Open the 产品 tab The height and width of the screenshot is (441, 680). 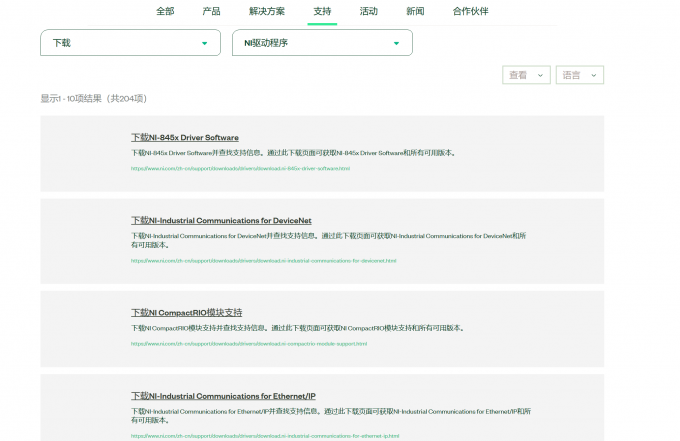click(x=211, y=11)
